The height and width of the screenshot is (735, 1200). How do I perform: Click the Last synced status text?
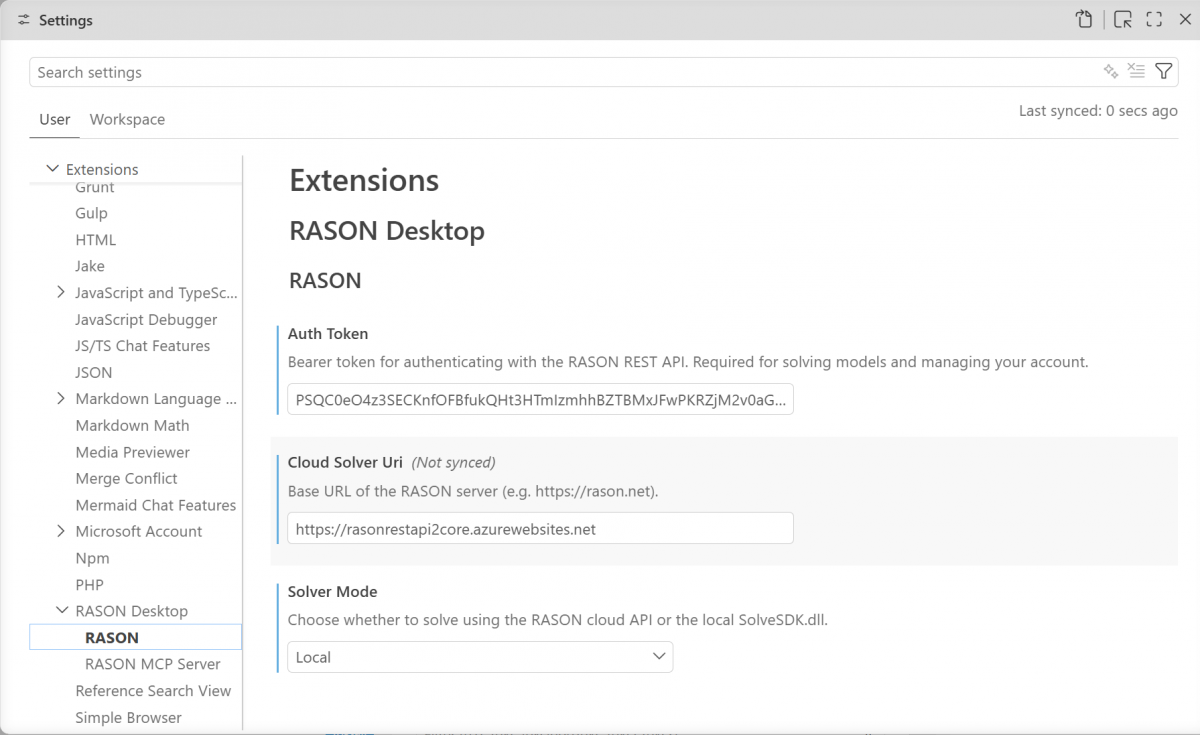tap(1098, 111)
